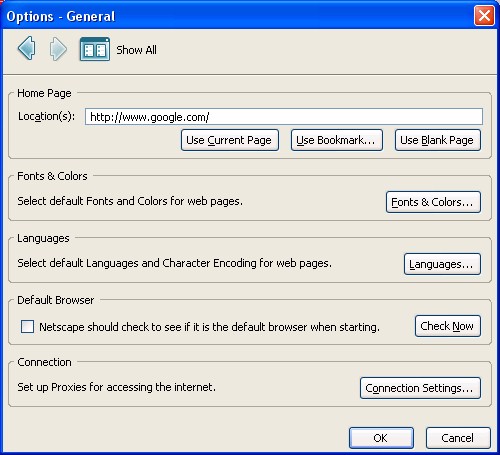Click the Location(s) field label
This screenshot has width=500, height=455.
pos(47,116)
